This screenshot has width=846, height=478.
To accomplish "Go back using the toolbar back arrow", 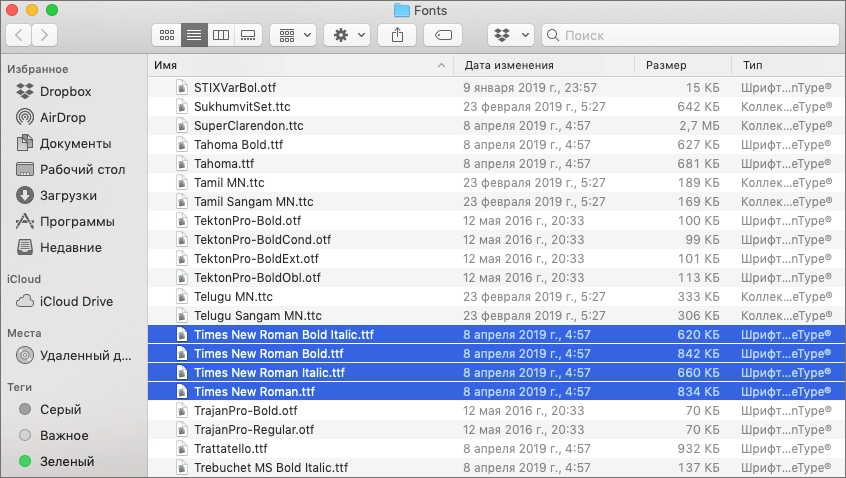I will (x=19, y=35).
